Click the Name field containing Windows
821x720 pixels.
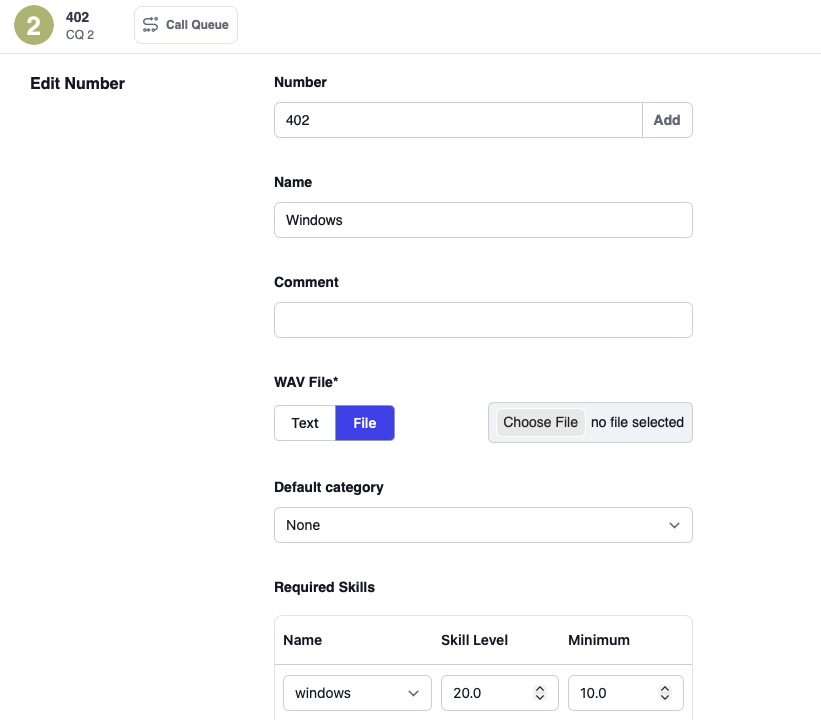pos(483,220)
